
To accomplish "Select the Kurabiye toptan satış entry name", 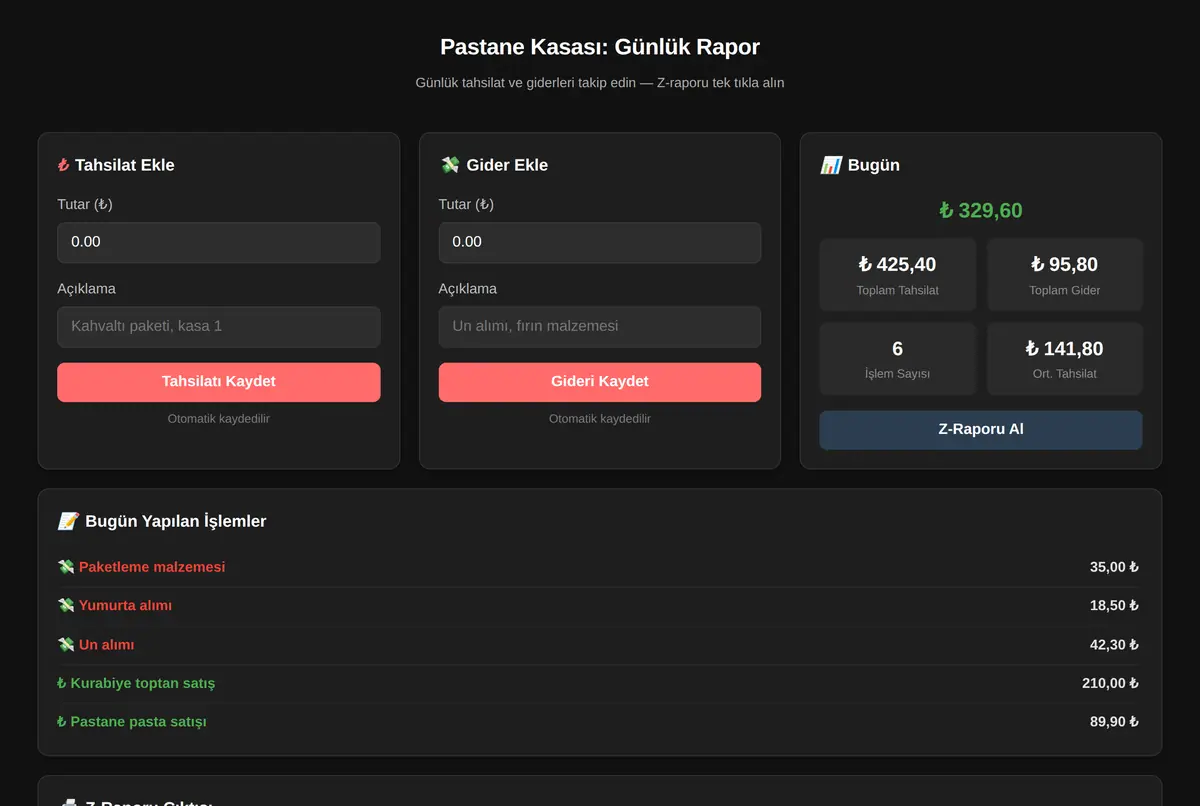I will tap(143, 683).
